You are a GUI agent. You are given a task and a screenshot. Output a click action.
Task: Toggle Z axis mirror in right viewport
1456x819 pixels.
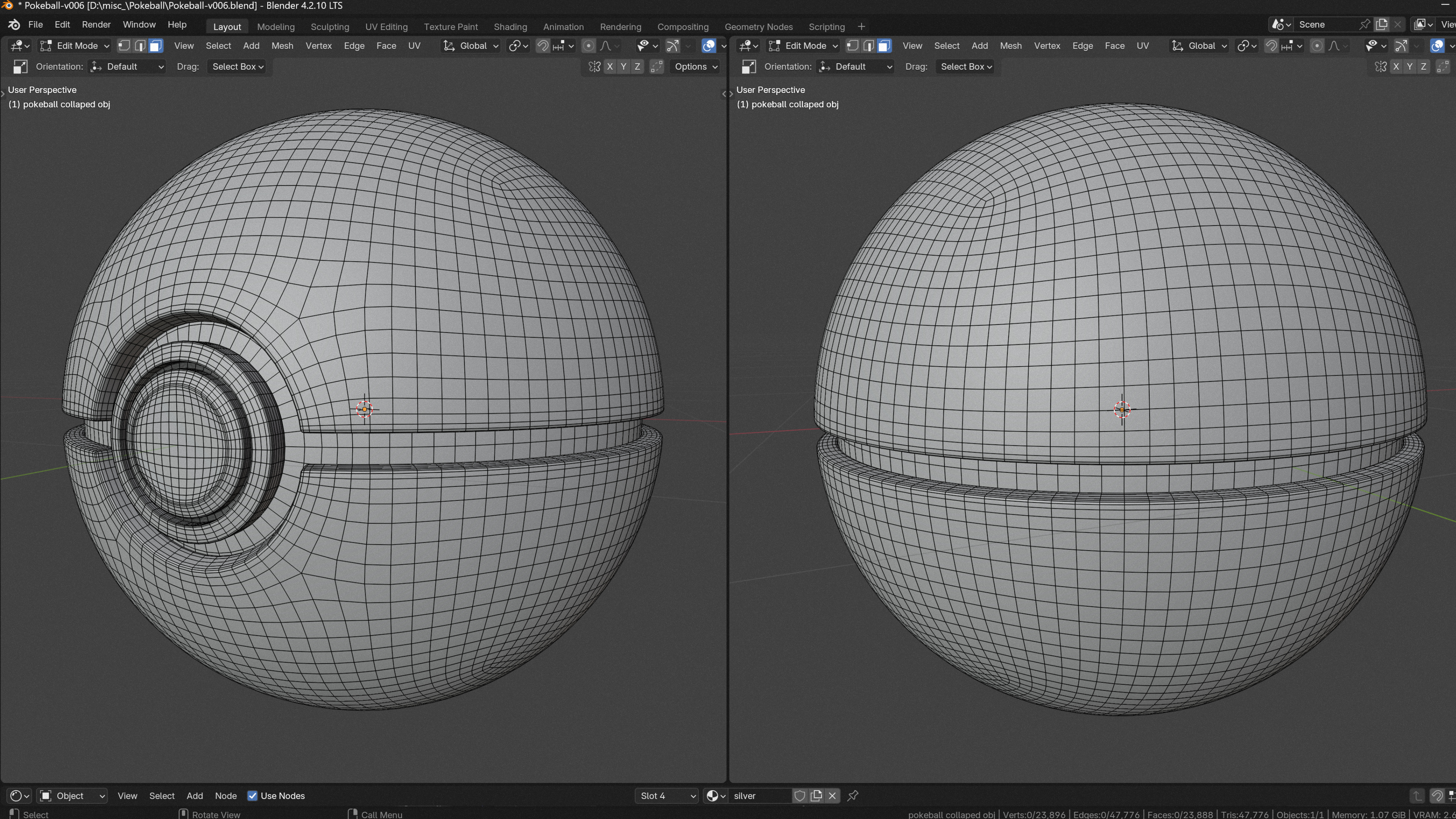click(1423, 67)
